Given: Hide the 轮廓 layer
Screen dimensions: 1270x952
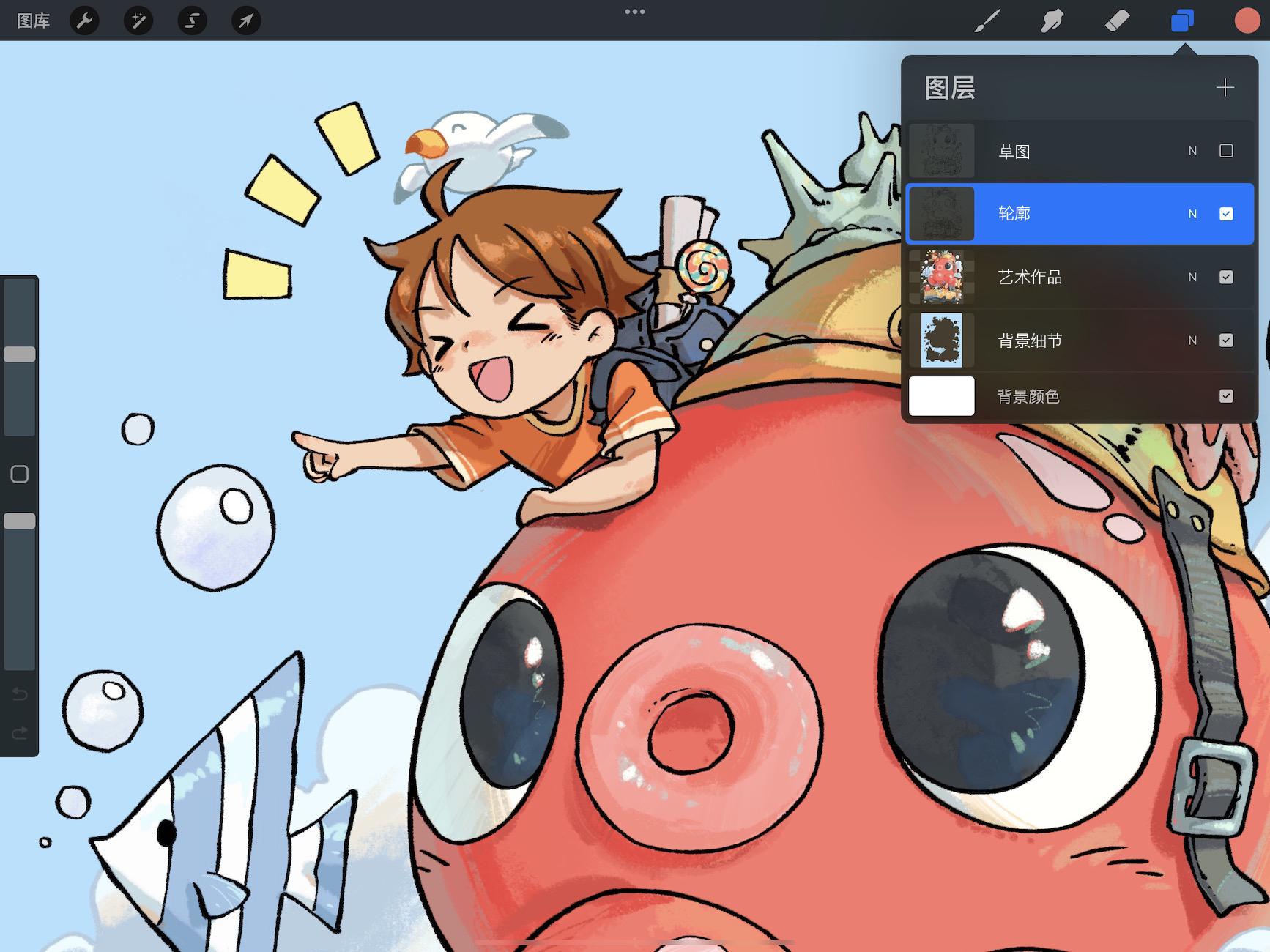Looking at the screenshot, I should (1226, 214).
